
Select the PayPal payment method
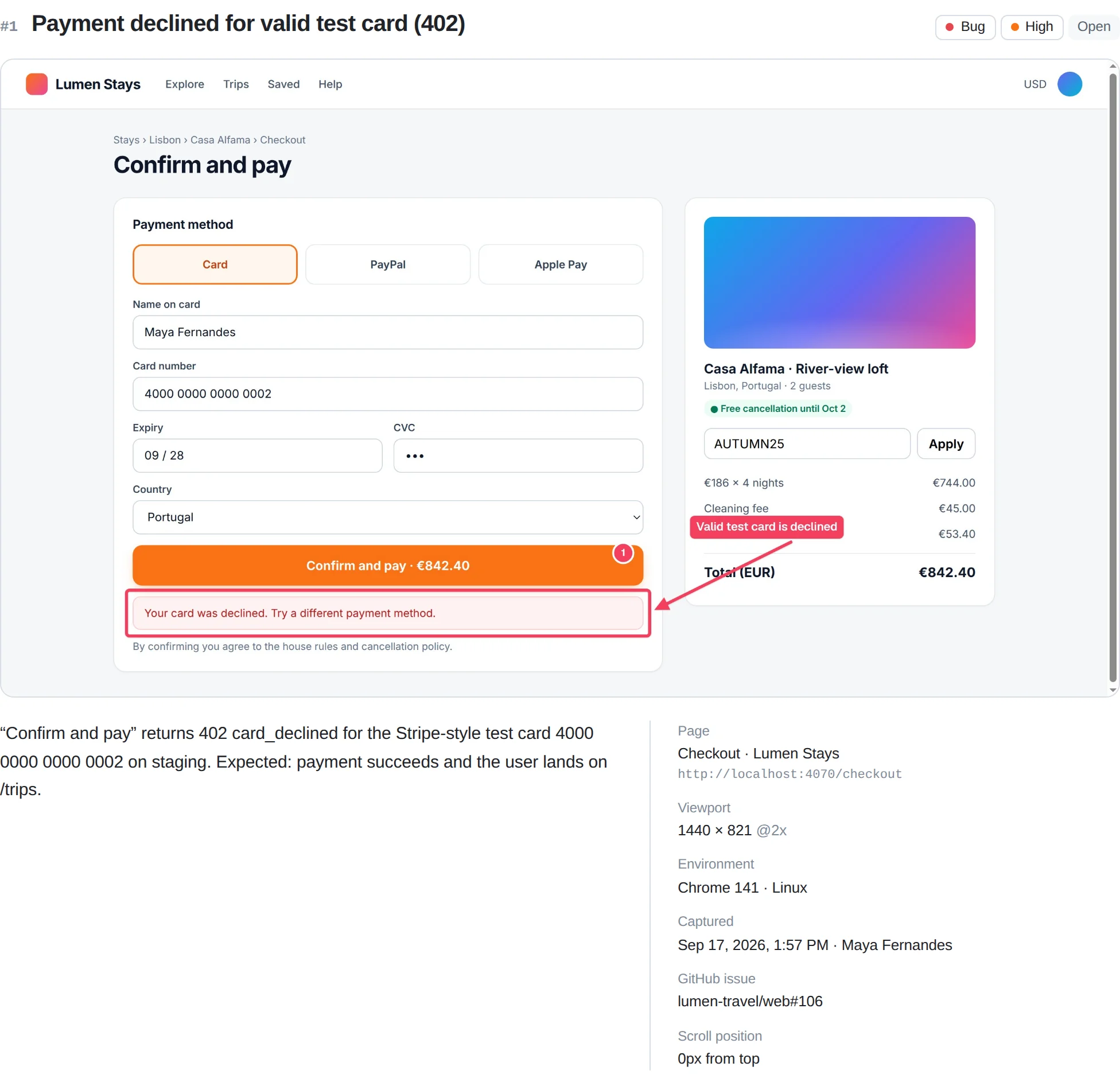(388, 264)
